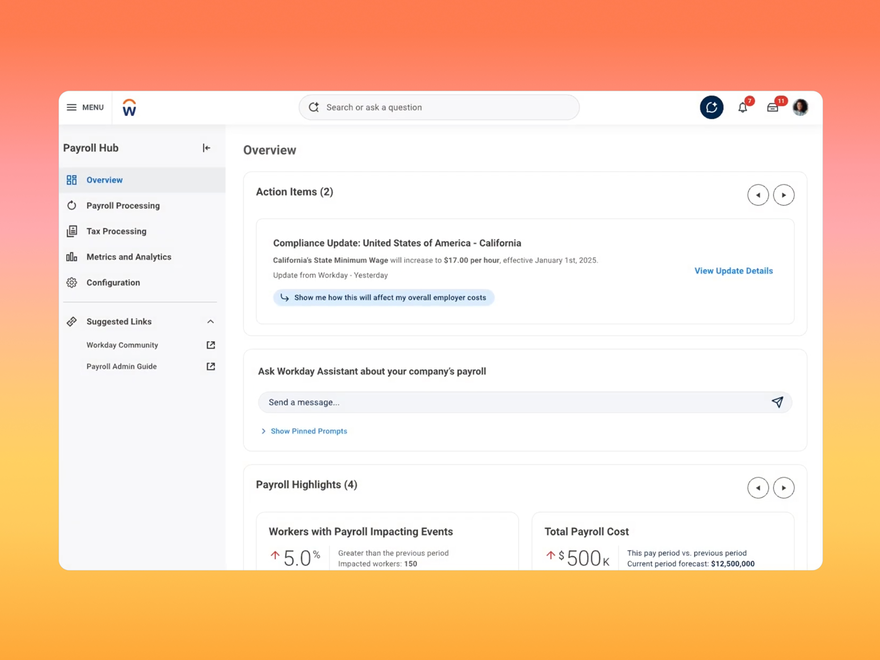Click the View Update Details link
Viewport: 880px width, 660px height.
pos(733,270)
